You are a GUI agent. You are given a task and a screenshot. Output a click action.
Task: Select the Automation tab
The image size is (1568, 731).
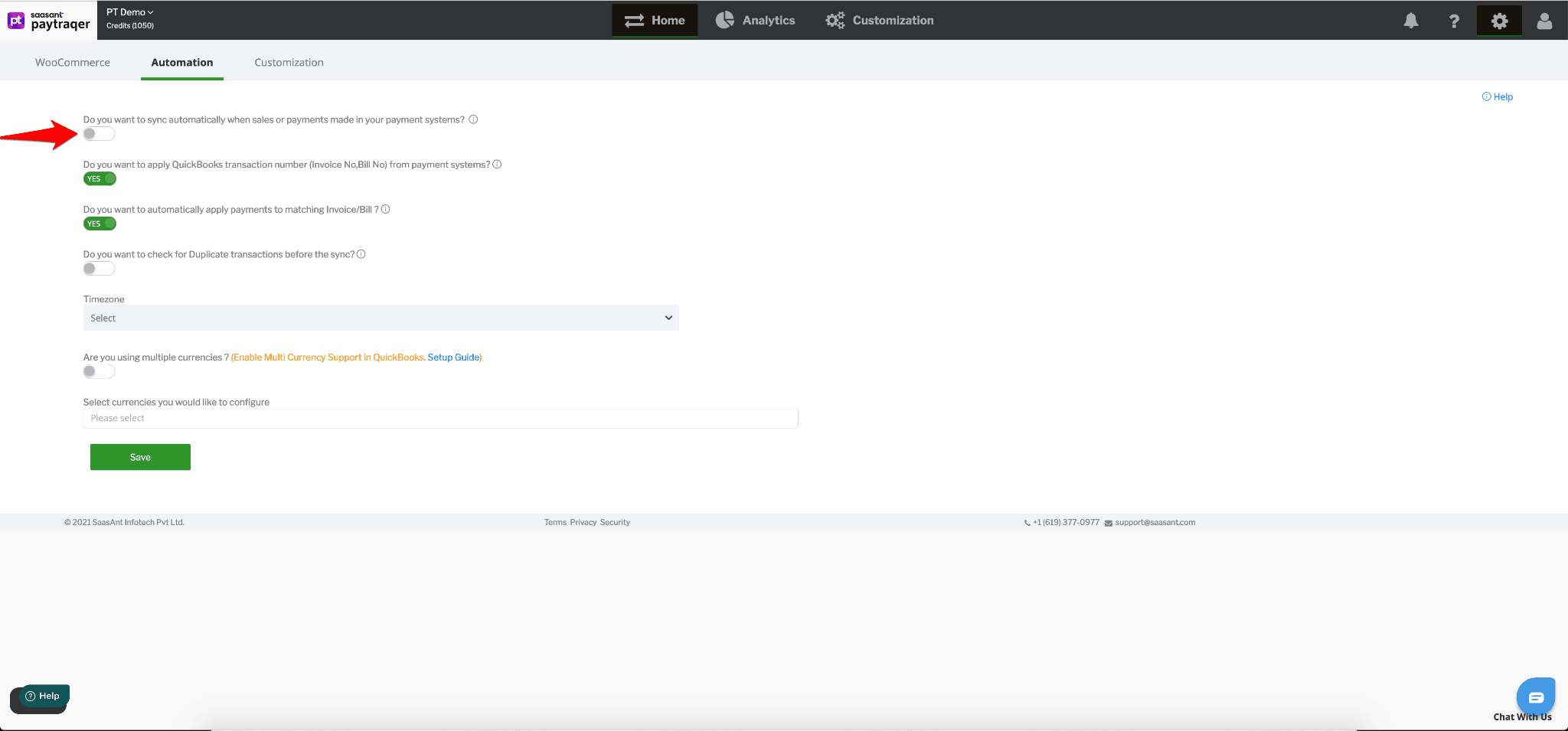tap(182, 63)
